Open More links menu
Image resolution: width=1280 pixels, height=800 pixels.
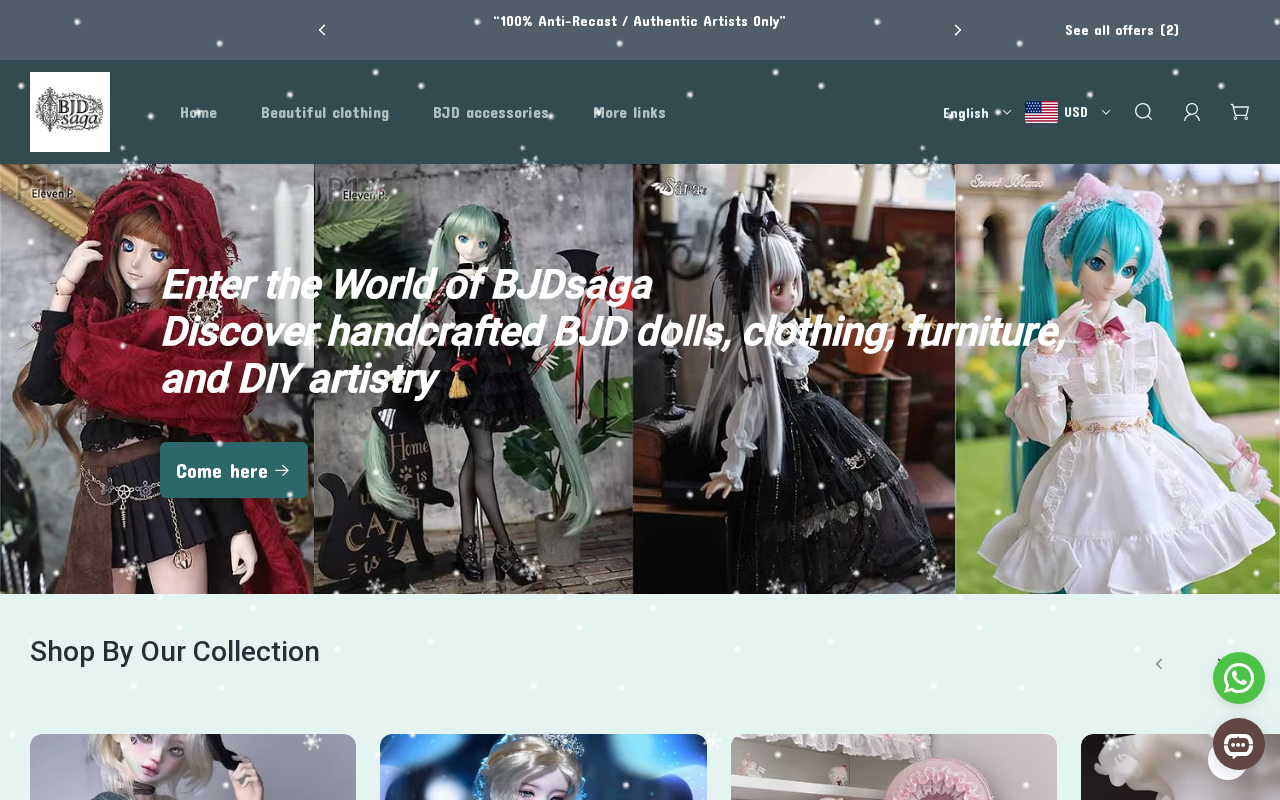[629, 112]
